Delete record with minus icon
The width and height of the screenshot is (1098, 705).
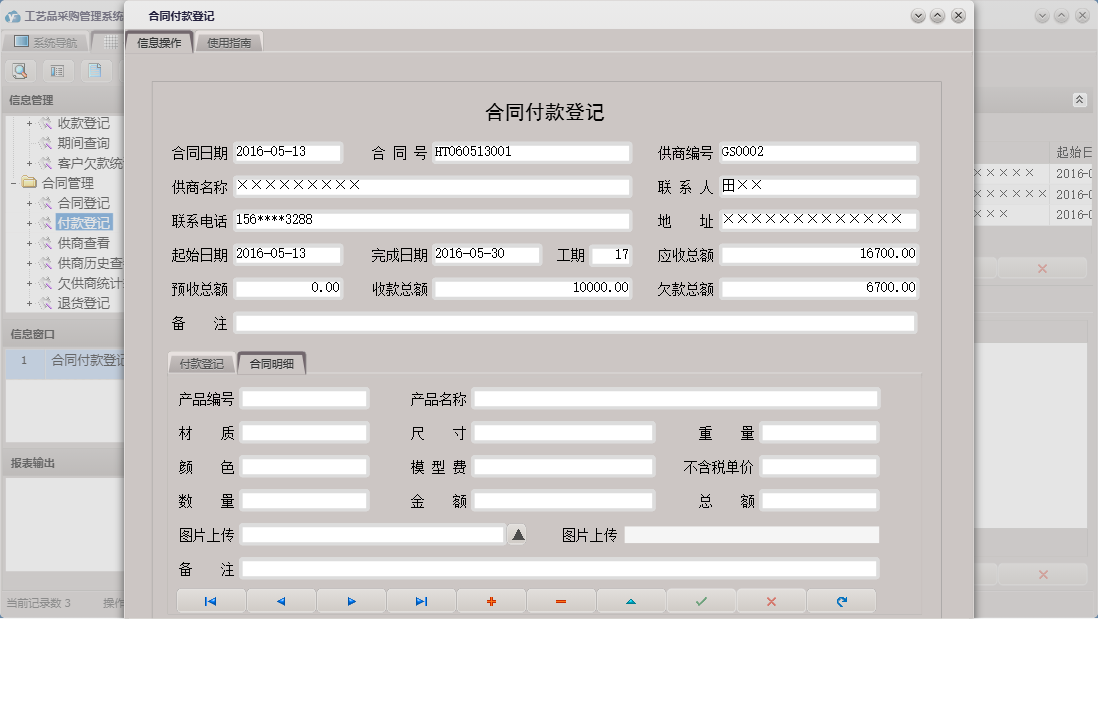(x=560, y=600)
